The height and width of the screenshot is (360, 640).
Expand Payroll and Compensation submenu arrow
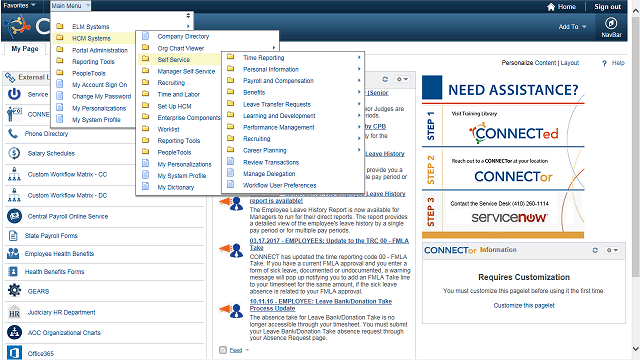click(359, 80)
